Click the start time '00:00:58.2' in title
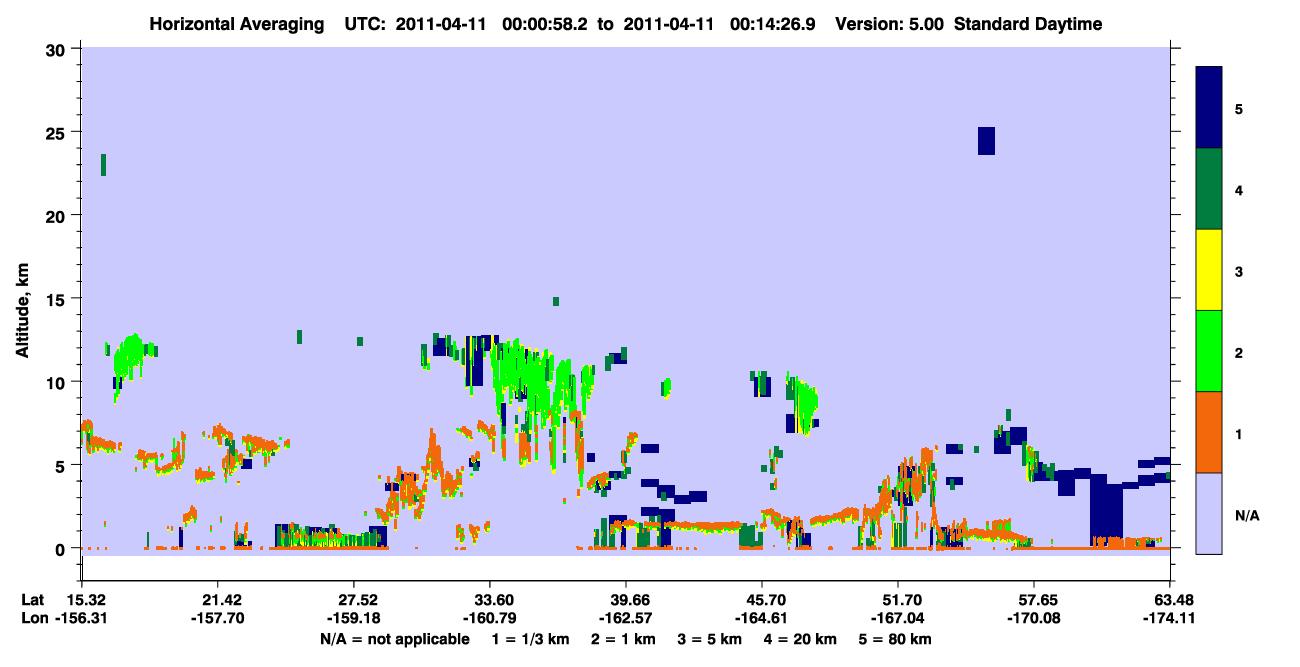 click(x=546, y=24)
